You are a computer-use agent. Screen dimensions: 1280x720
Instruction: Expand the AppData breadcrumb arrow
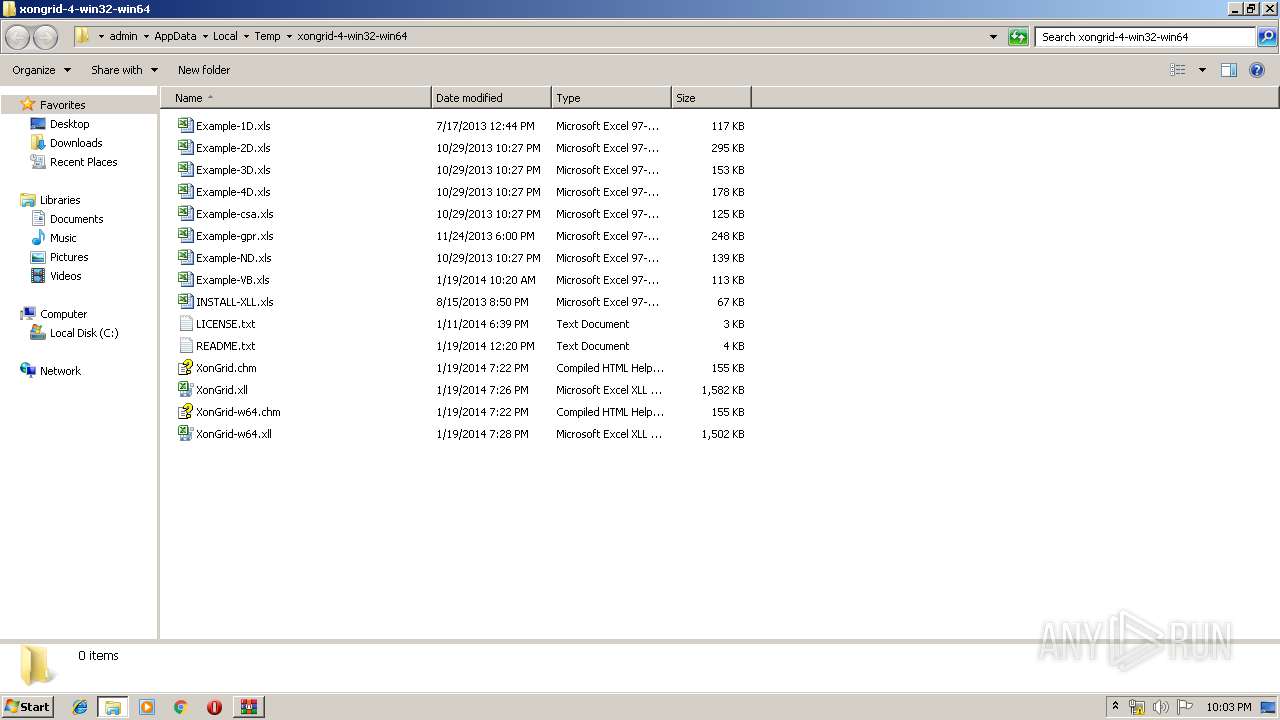pyautogui.click(x=205, y=37)
